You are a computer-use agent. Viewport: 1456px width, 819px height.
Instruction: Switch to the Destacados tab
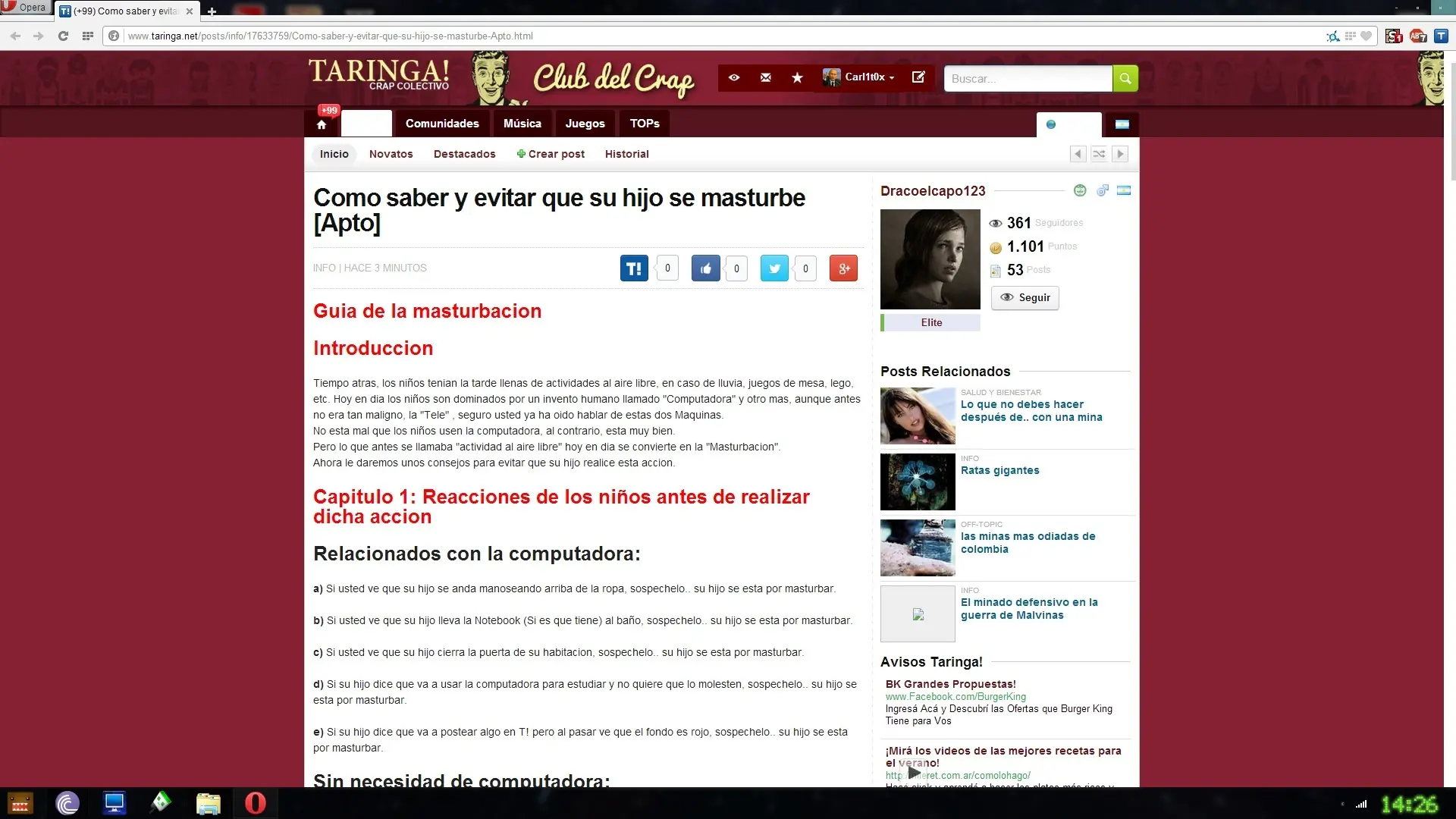click(464, 154)
